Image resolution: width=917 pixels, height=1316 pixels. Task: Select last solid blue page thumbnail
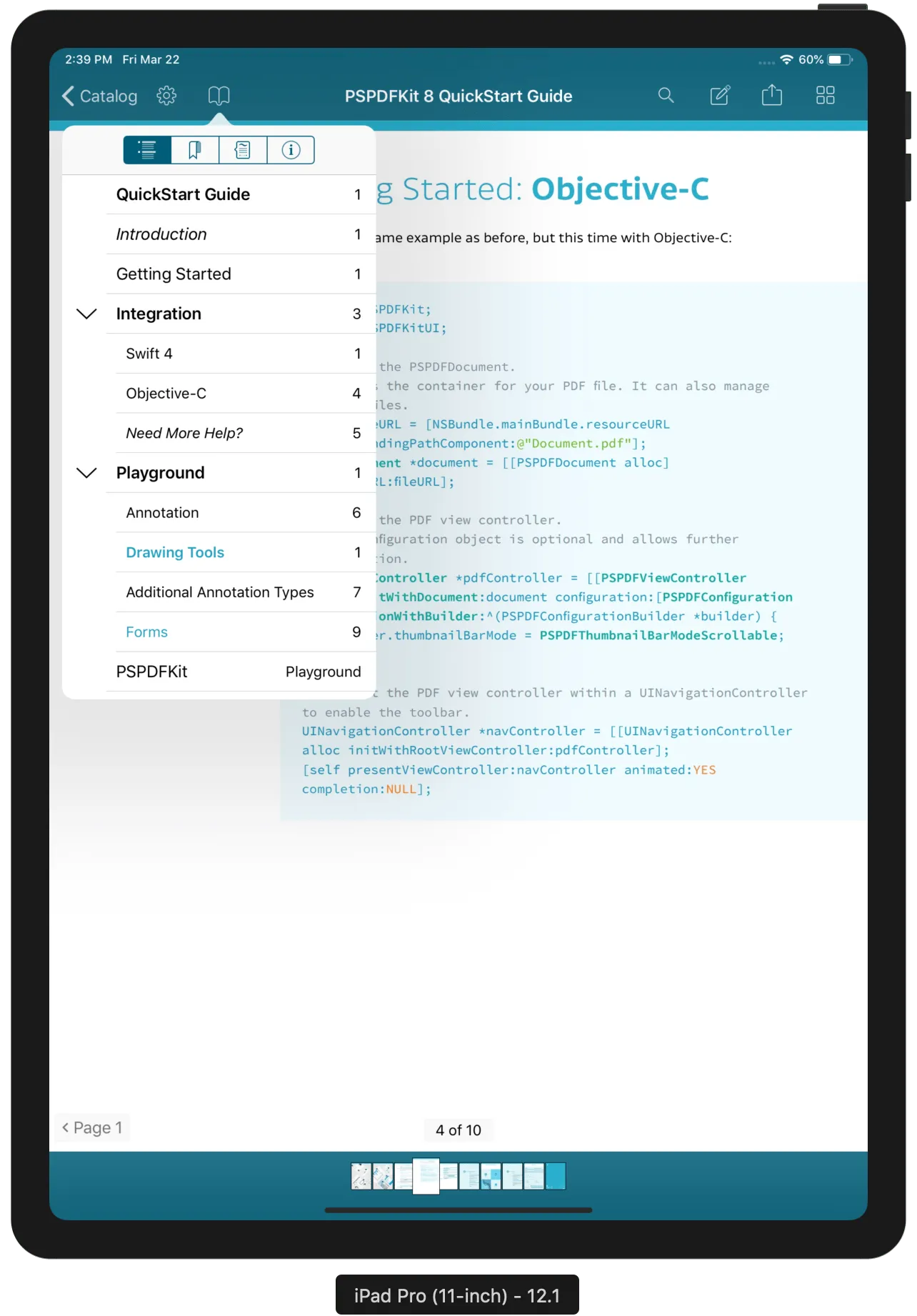point(556,1176)
